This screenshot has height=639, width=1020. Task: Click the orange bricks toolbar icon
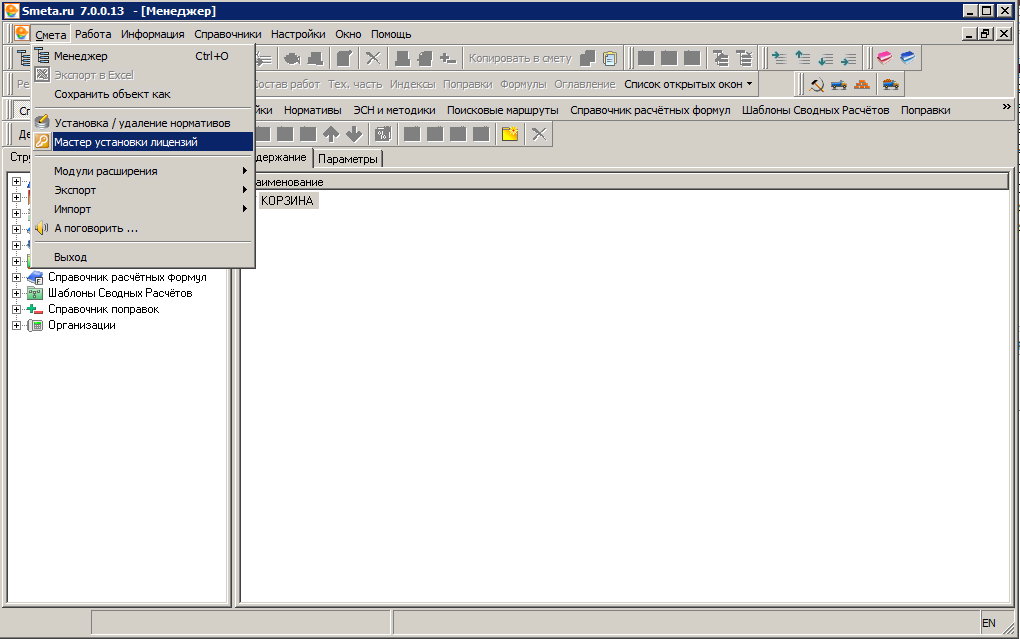[862, 85]
